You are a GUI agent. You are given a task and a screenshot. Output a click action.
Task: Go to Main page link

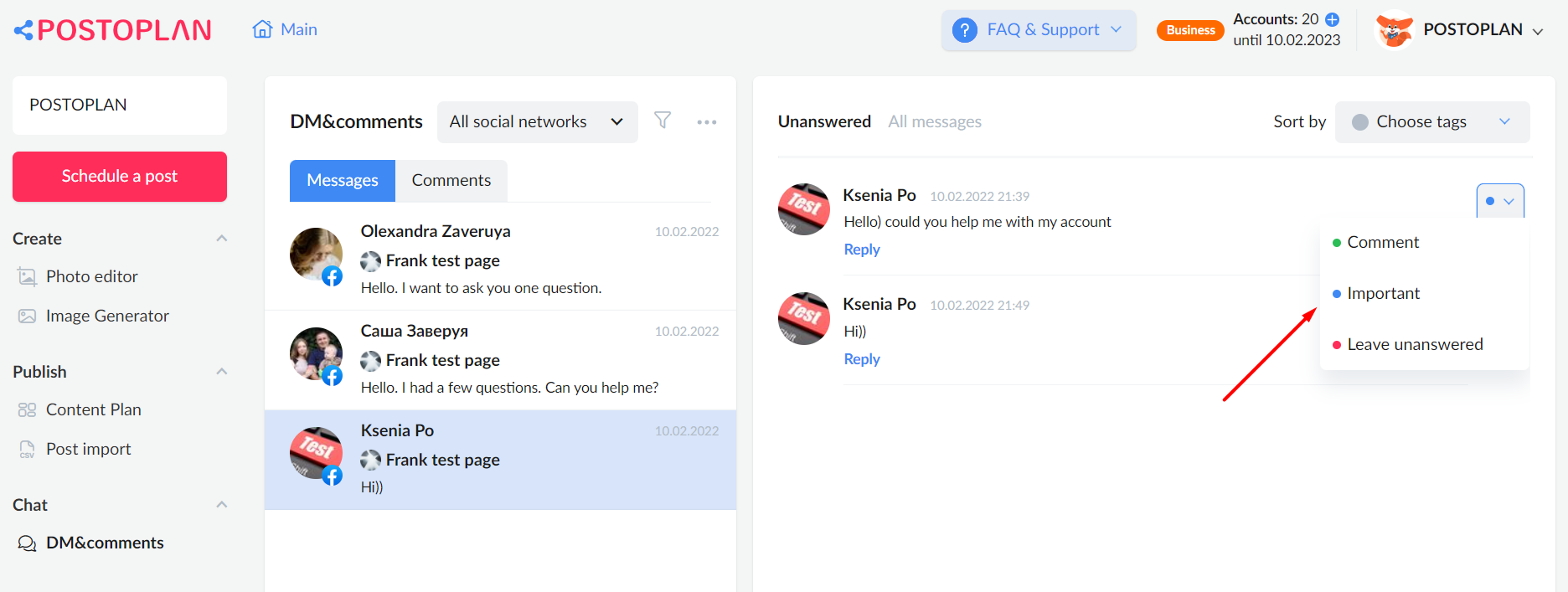pyautogui.click(x=299, y=29)
